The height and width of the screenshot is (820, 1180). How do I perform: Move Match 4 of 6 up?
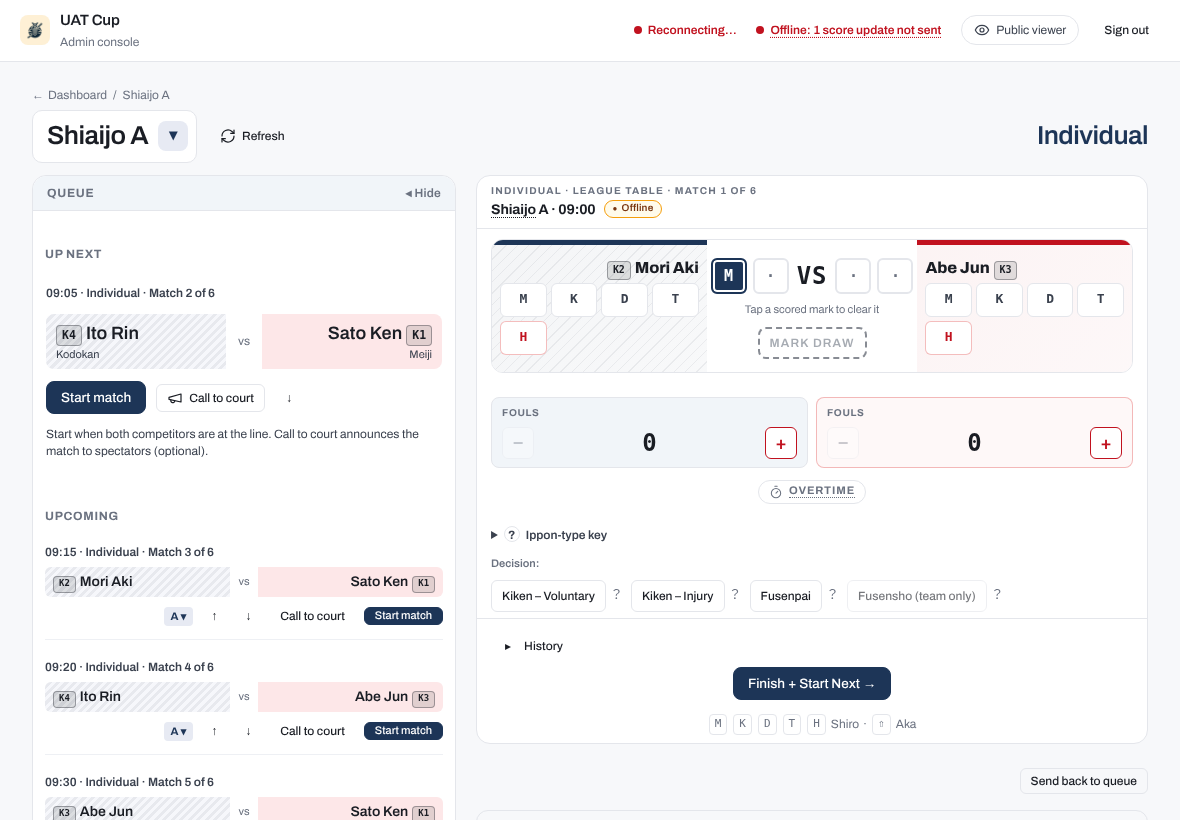214,731
